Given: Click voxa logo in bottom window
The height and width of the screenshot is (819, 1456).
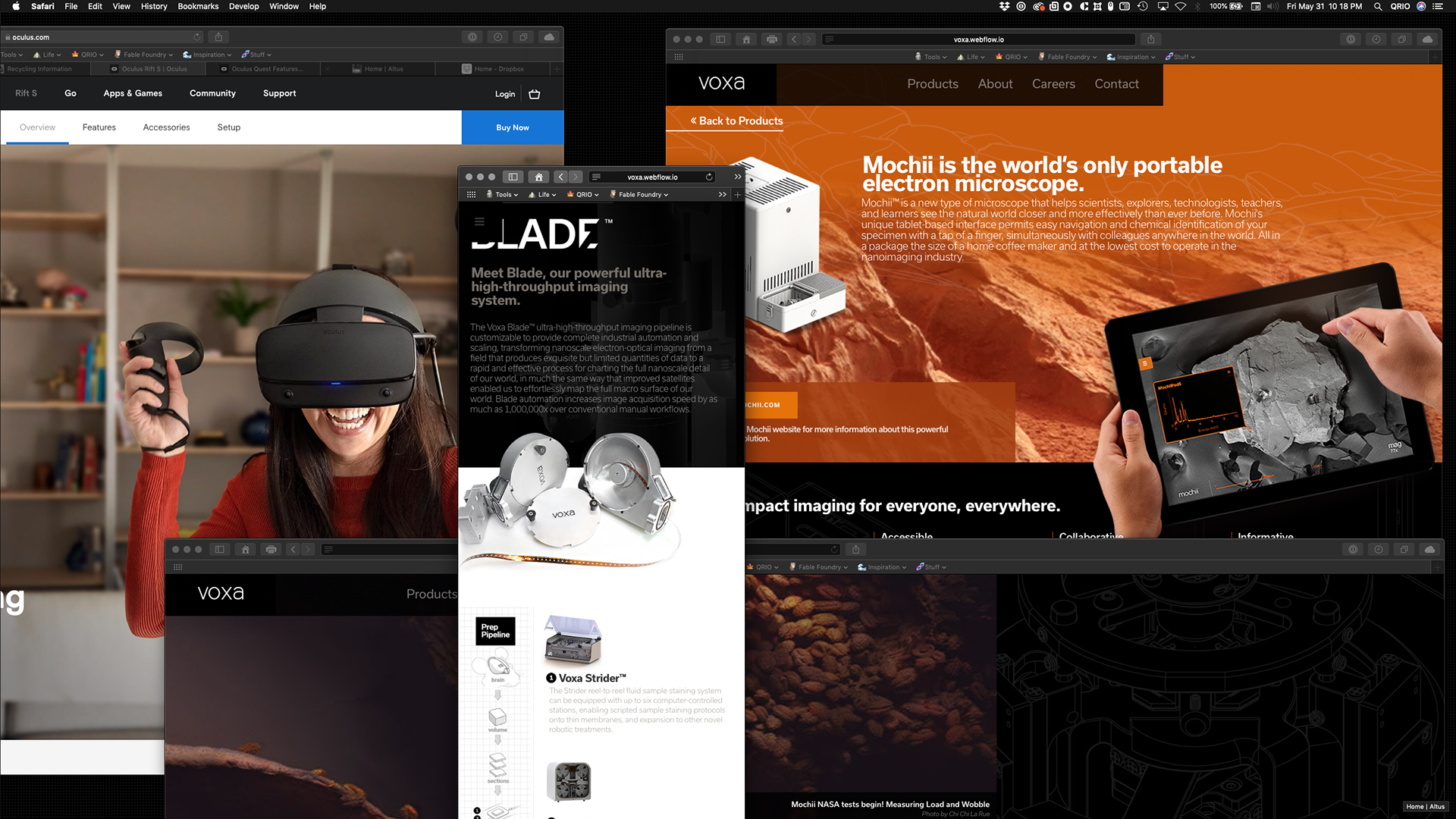Looking at the screenshot, I should (221, 593).
